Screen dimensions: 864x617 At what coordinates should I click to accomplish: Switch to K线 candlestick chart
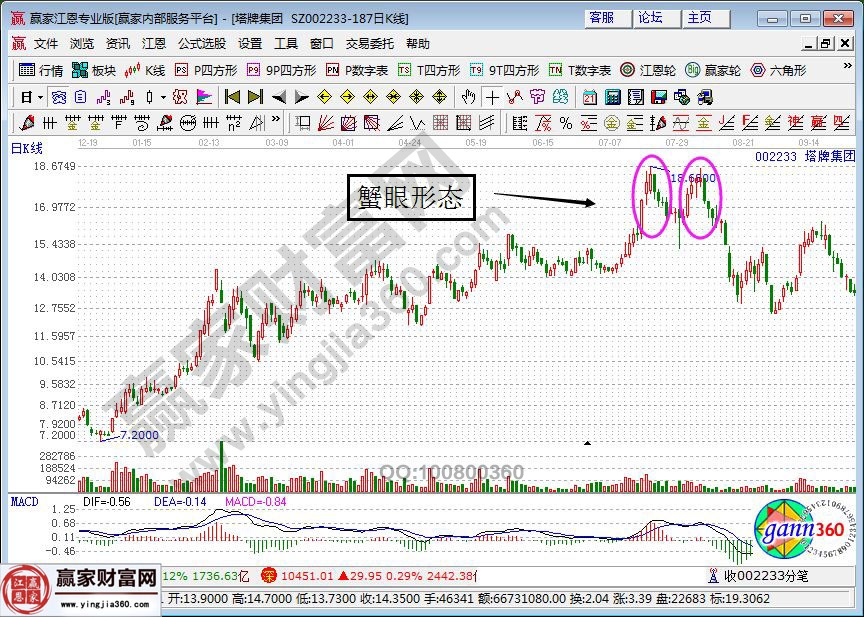point(146,70)
